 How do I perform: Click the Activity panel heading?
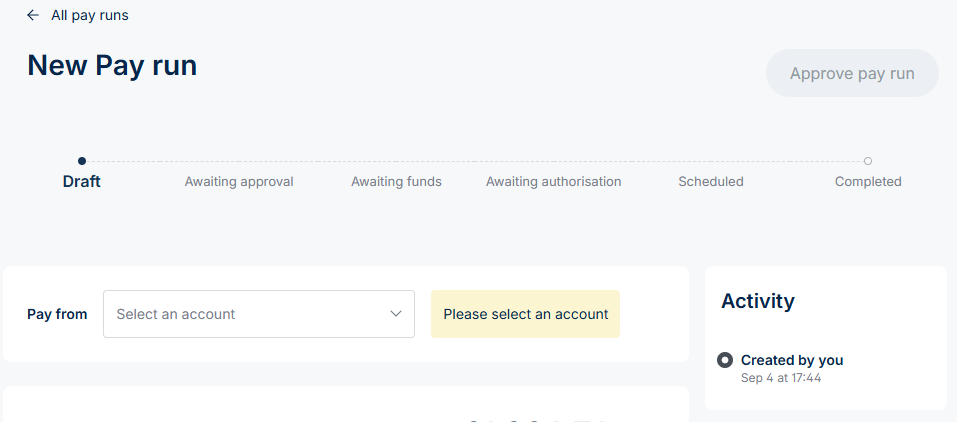click(757, 301)
